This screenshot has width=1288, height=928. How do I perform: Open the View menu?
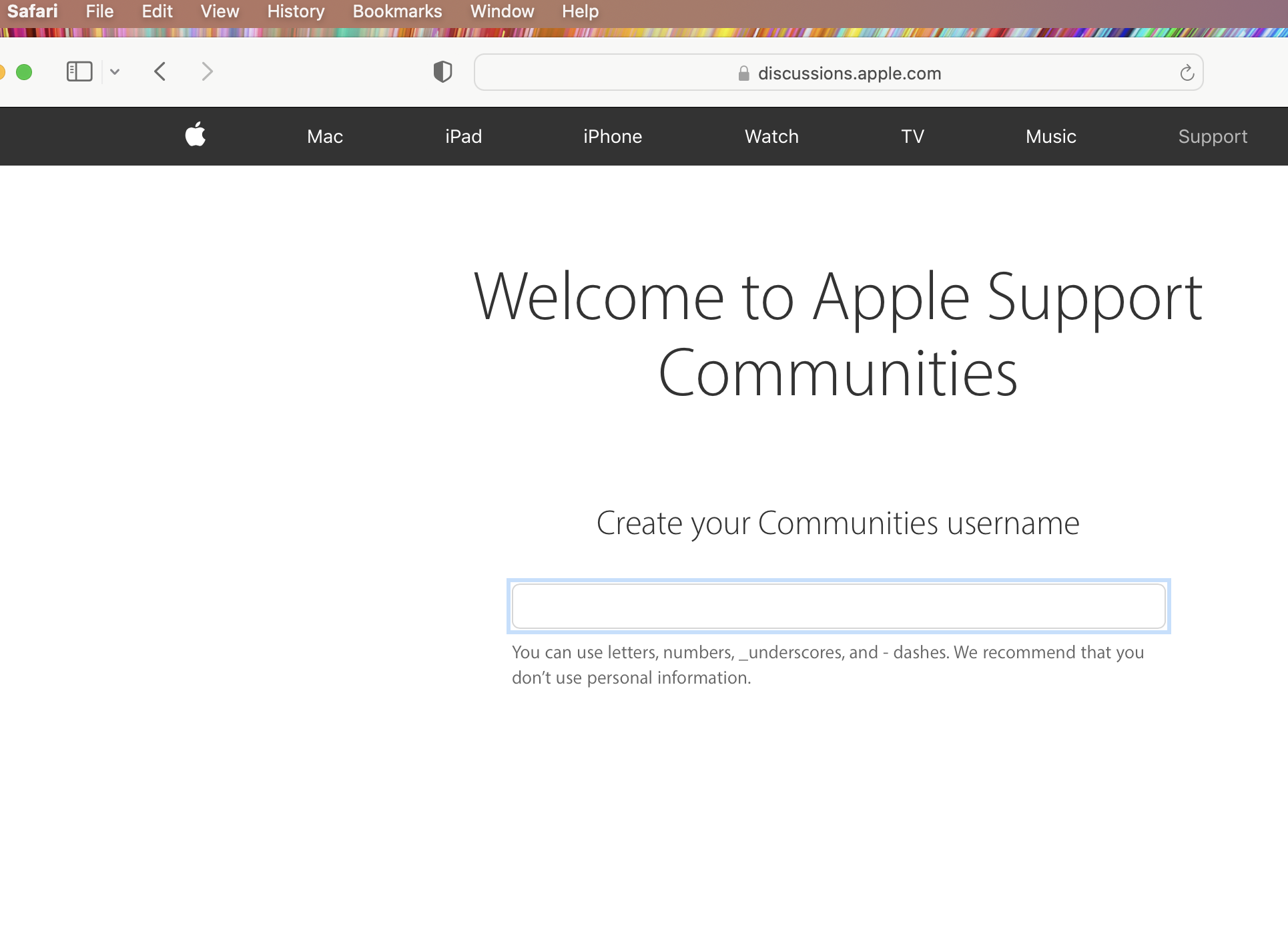pos(220,11)
